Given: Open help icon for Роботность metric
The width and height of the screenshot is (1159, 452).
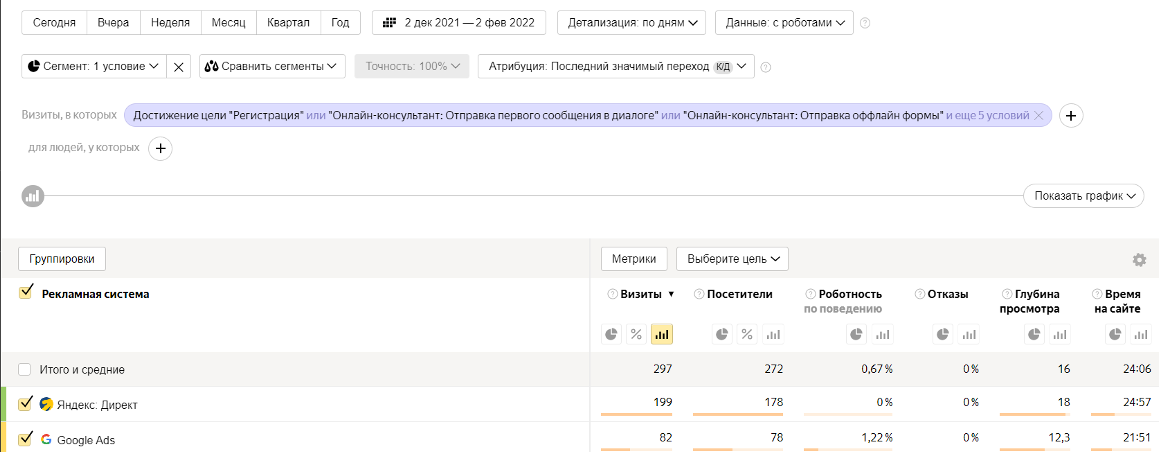Looking at the screenshot, I should 810,294.
